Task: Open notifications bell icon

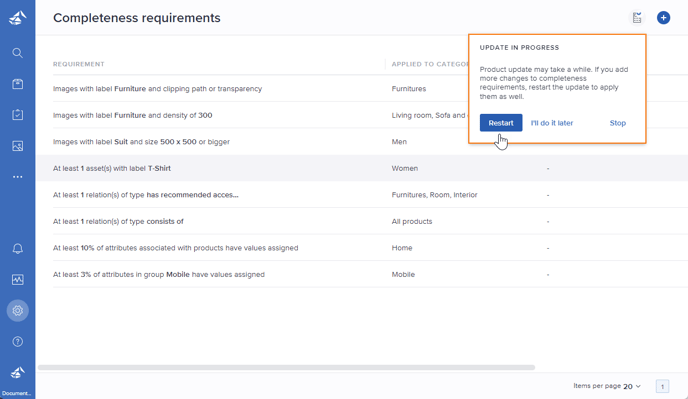Action: (x=18, y=248)
